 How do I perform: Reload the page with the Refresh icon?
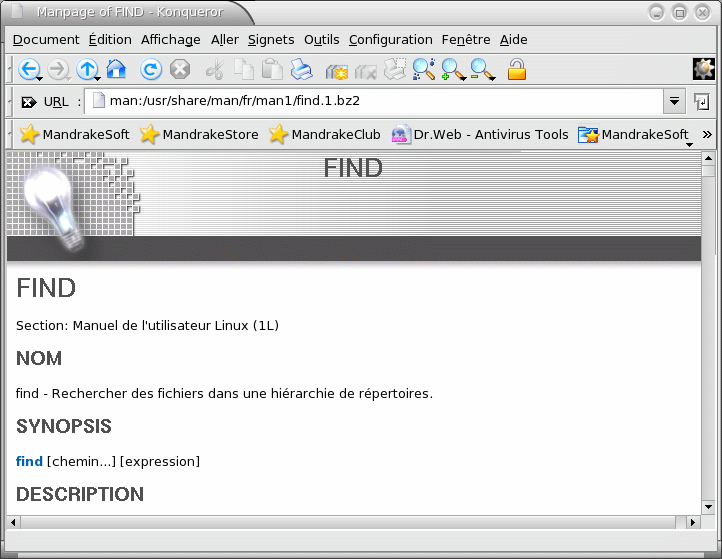(151, 70)
